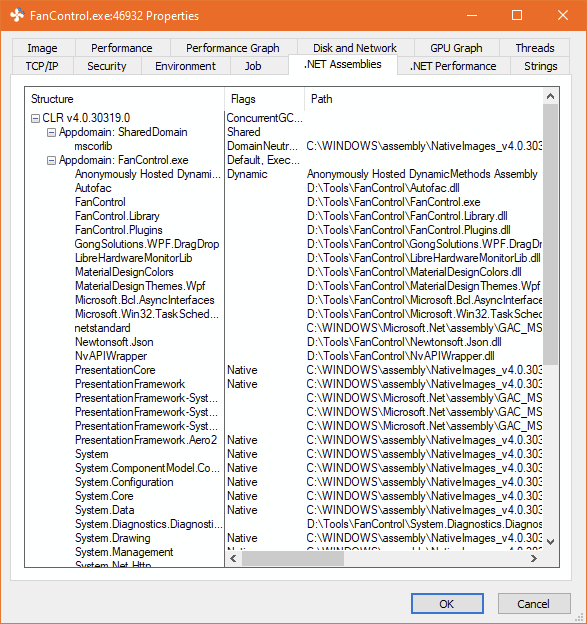Select Anonymously Hosted Dynamic assembly row
587x624 pixels.
coord(148,174)
